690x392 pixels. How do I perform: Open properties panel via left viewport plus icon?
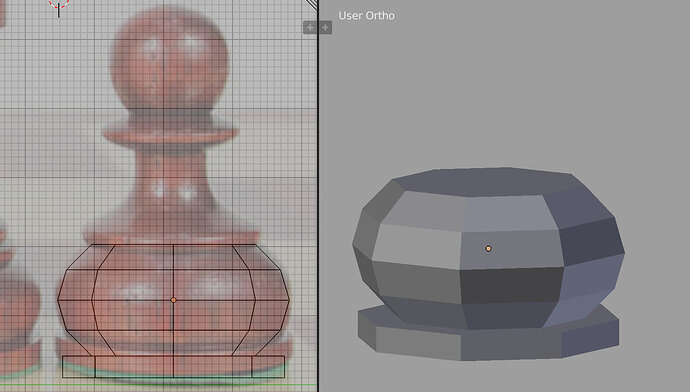(x=310, y=27)
